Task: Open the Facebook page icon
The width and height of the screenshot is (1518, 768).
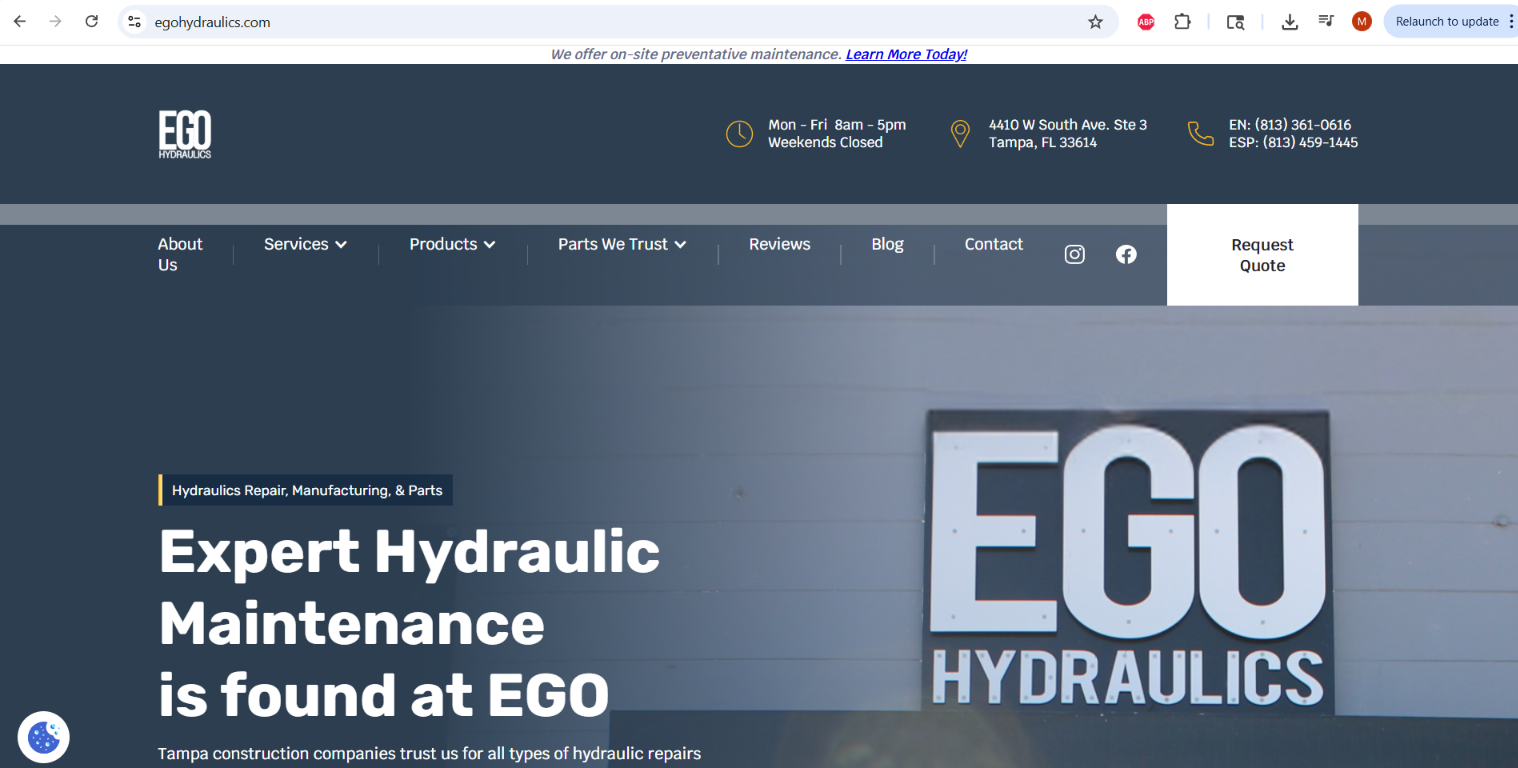Action: click(x=1126, y=254)
